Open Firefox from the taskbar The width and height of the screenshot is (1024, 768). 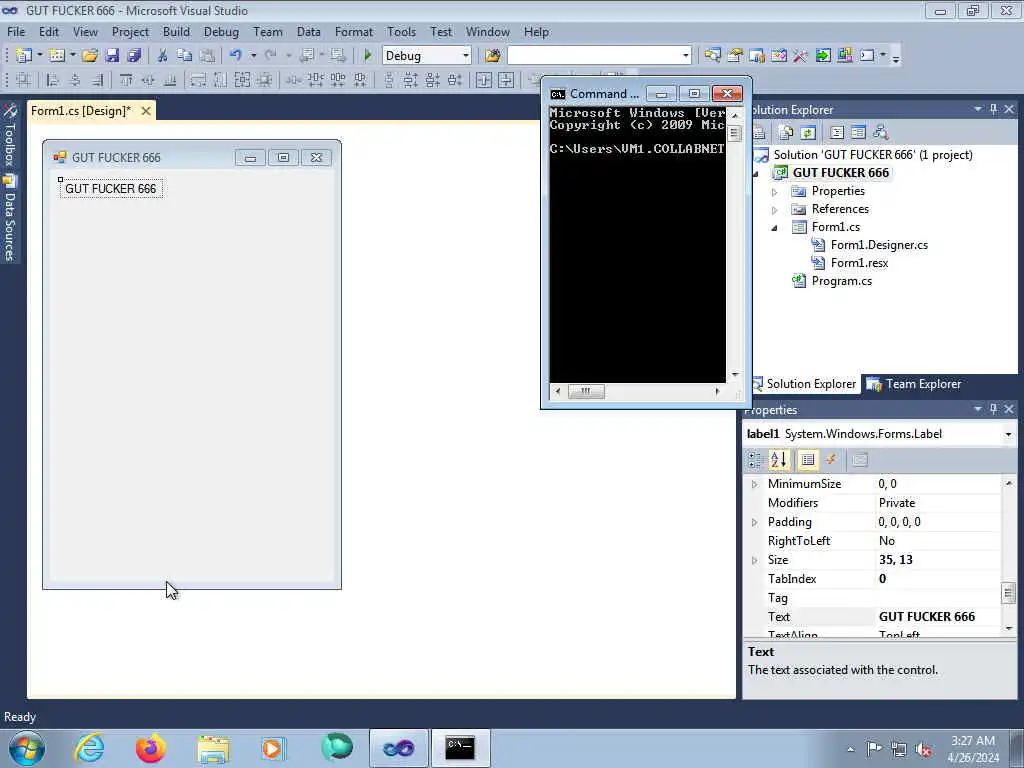[x=150, y=748]
